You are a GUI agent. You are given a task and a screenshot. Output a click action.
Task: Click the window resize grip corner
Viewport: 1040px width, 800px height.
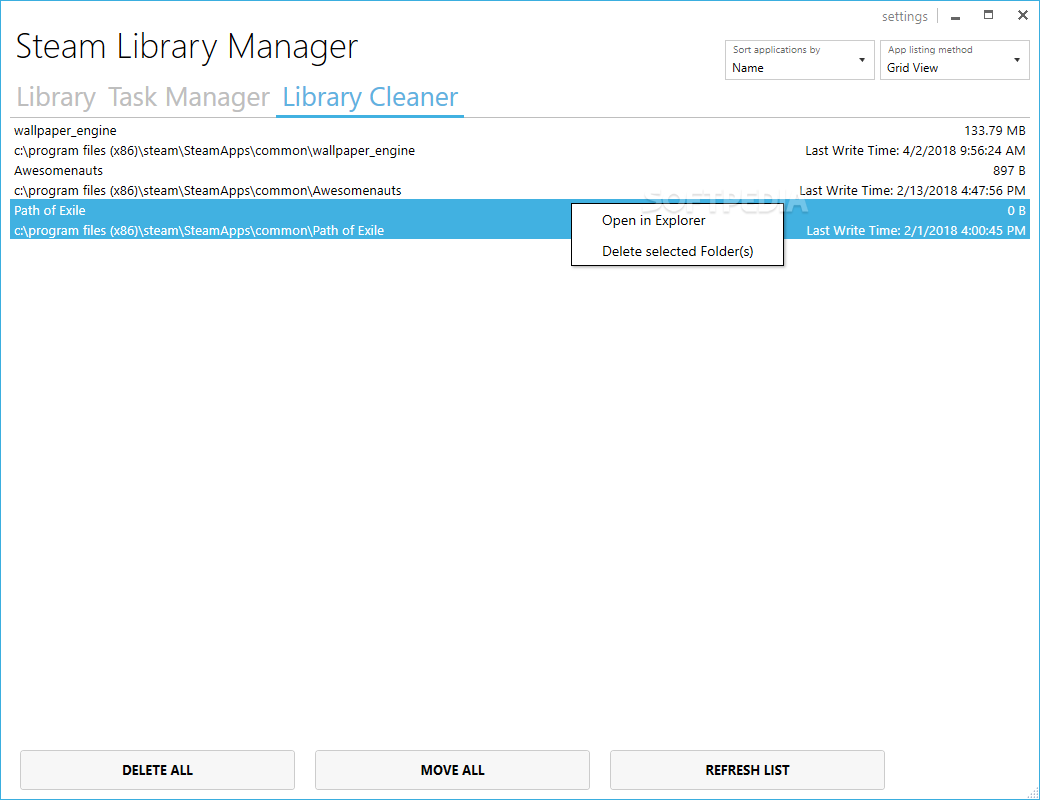click(1033, 793)
